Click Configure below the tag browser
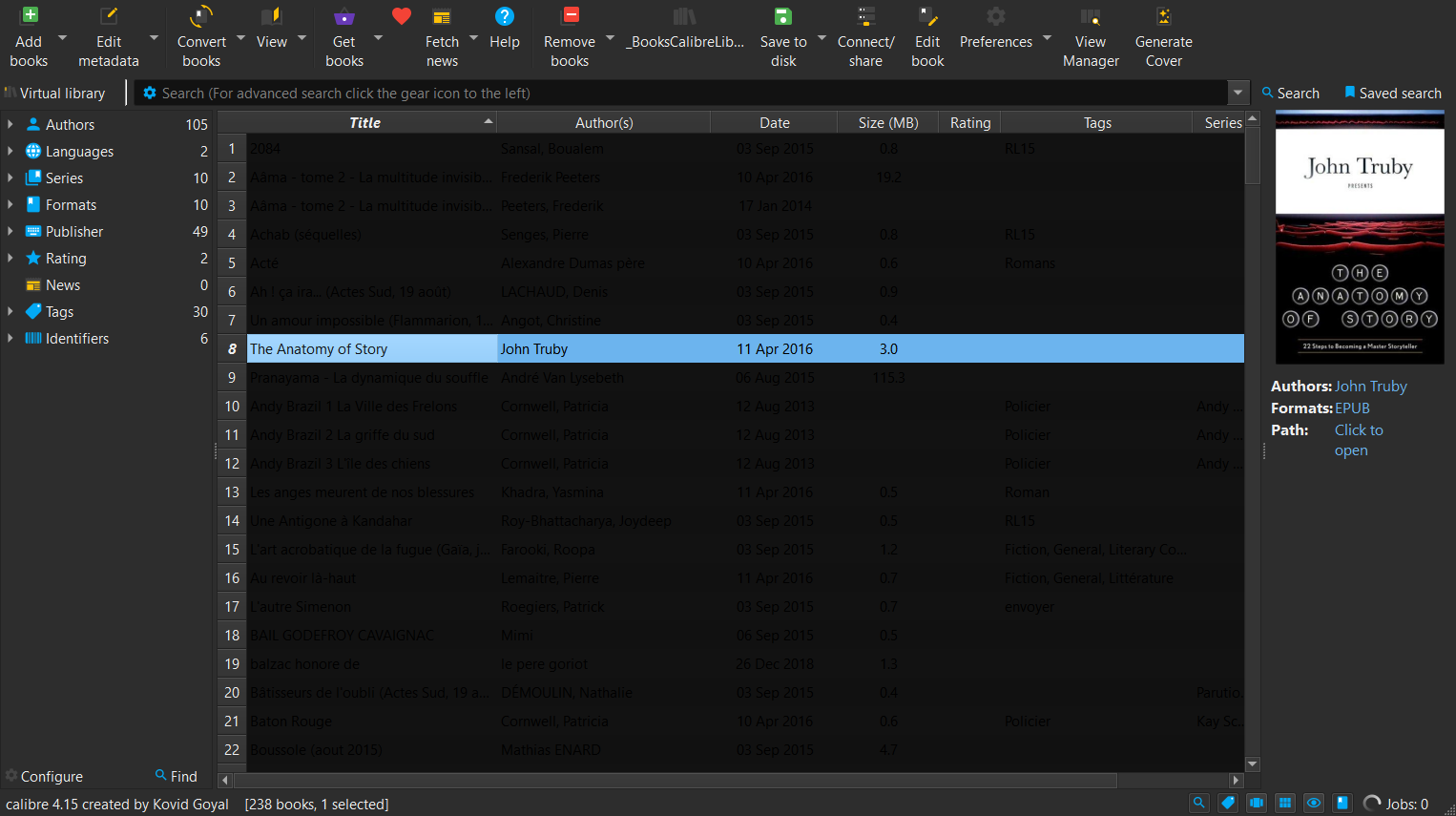The height and width of the screenshot is (816, 1456). point(44,776)
